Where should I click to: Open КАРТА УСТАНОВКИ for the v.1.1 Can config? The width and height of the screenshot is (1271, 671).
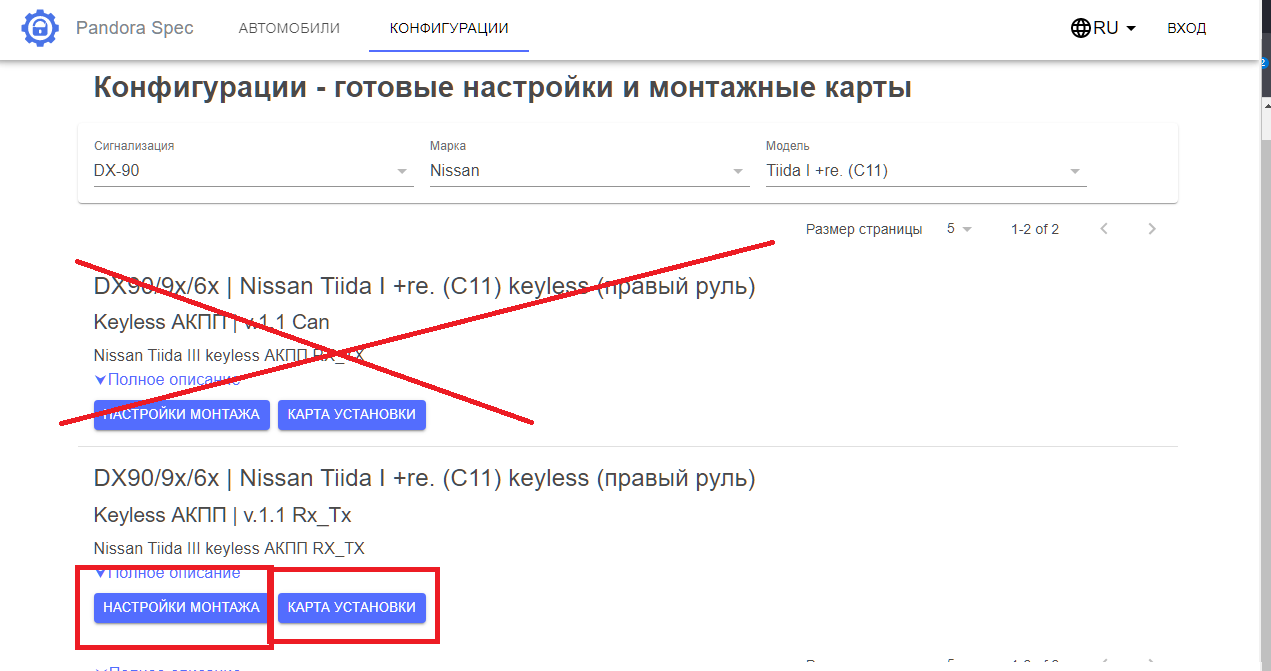351,414
